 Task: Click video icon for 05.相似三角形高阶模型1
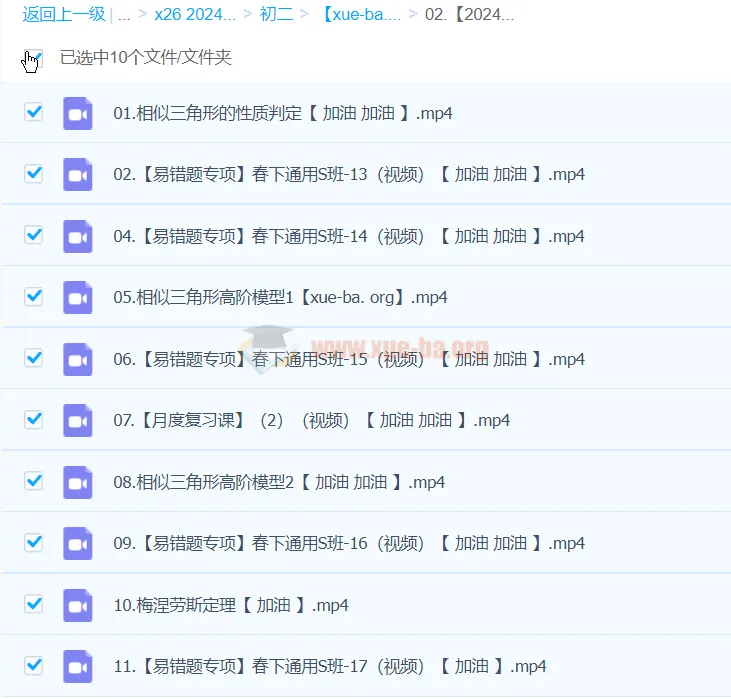pyautogui.click(x=78, y=298)
